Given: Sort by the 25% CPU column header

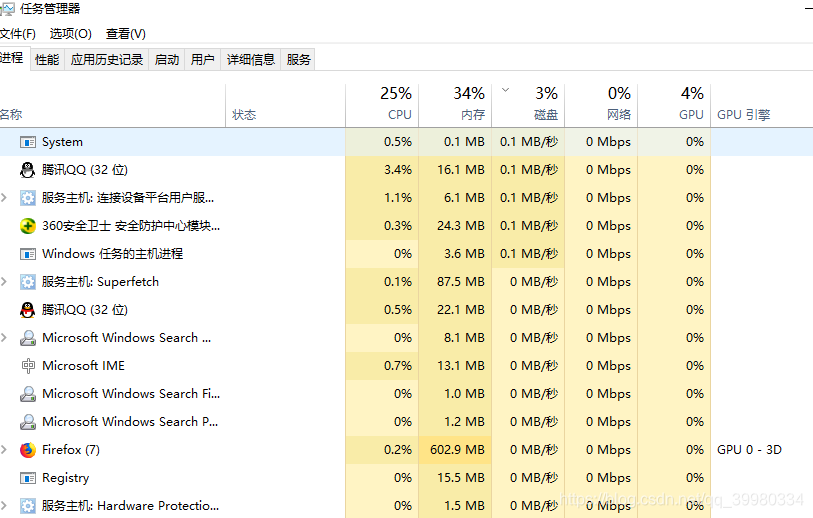Looking at the screenshot, I should [x=382, y=106].
